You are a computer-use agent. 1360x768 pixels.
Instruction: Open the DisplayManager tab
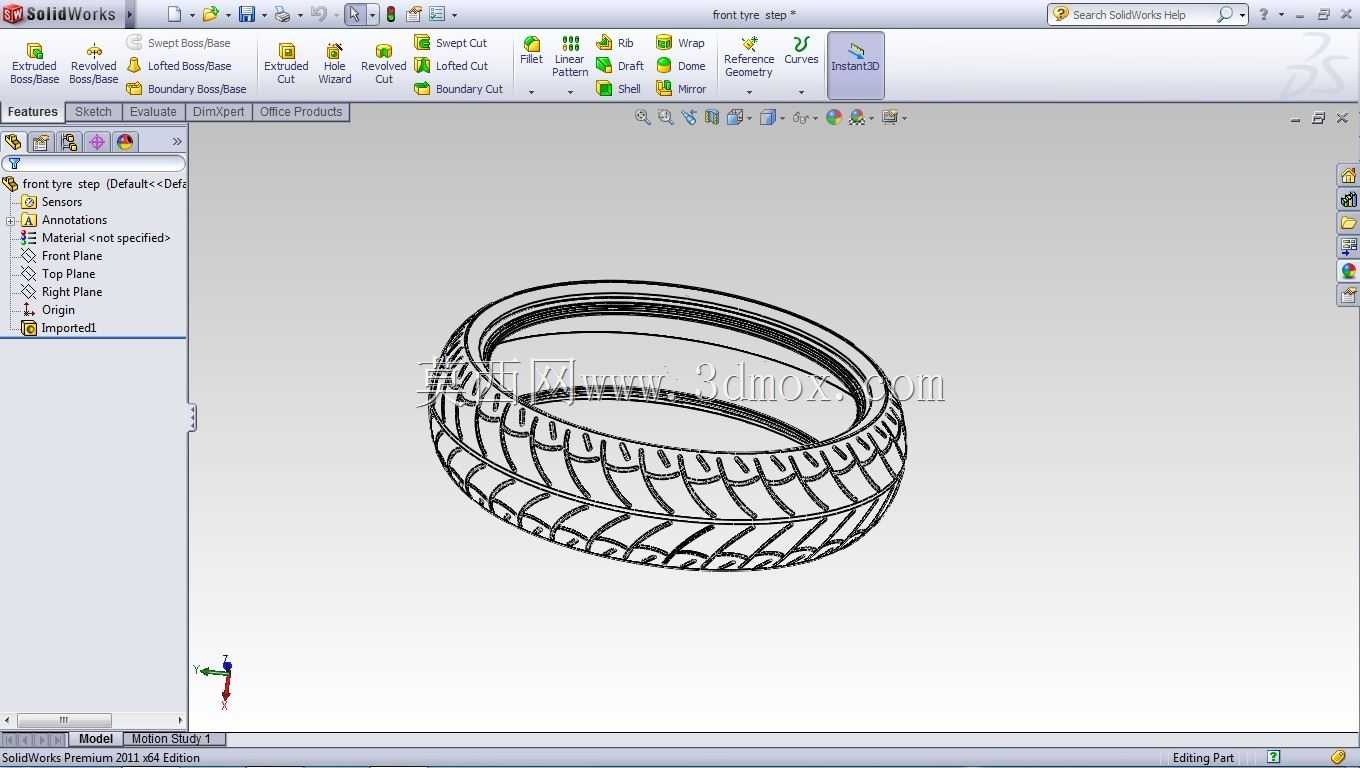(x=125, y=142)
